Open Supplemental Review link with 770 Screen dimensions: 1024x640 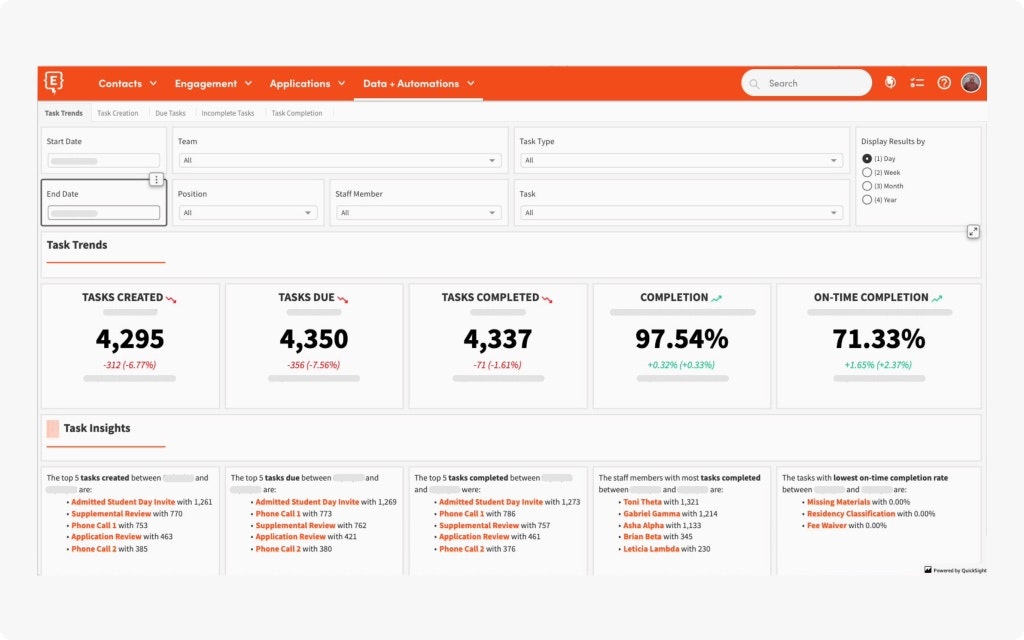pos(111,514)
